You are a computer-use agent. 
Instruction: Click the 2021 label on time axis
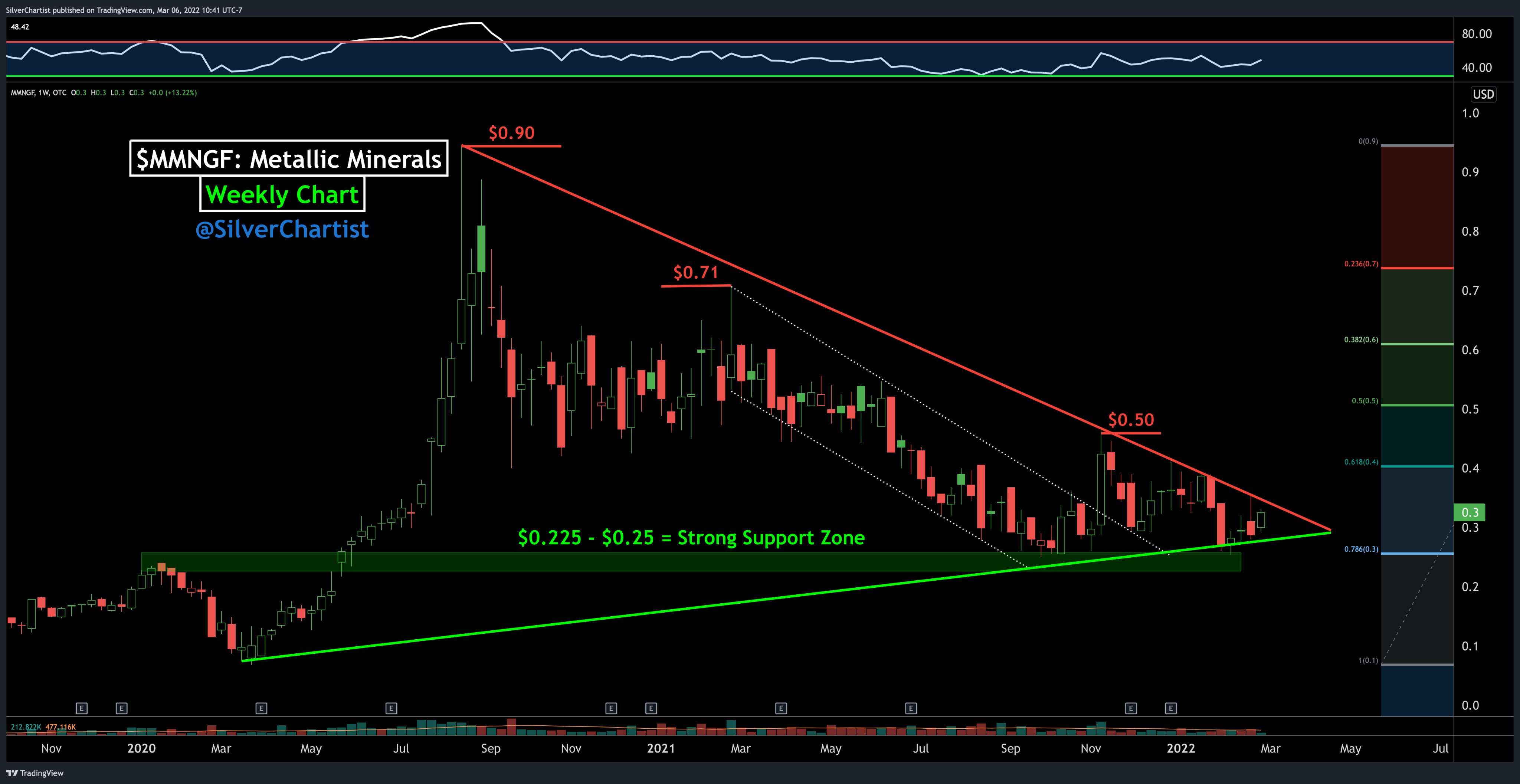(660, 748)
